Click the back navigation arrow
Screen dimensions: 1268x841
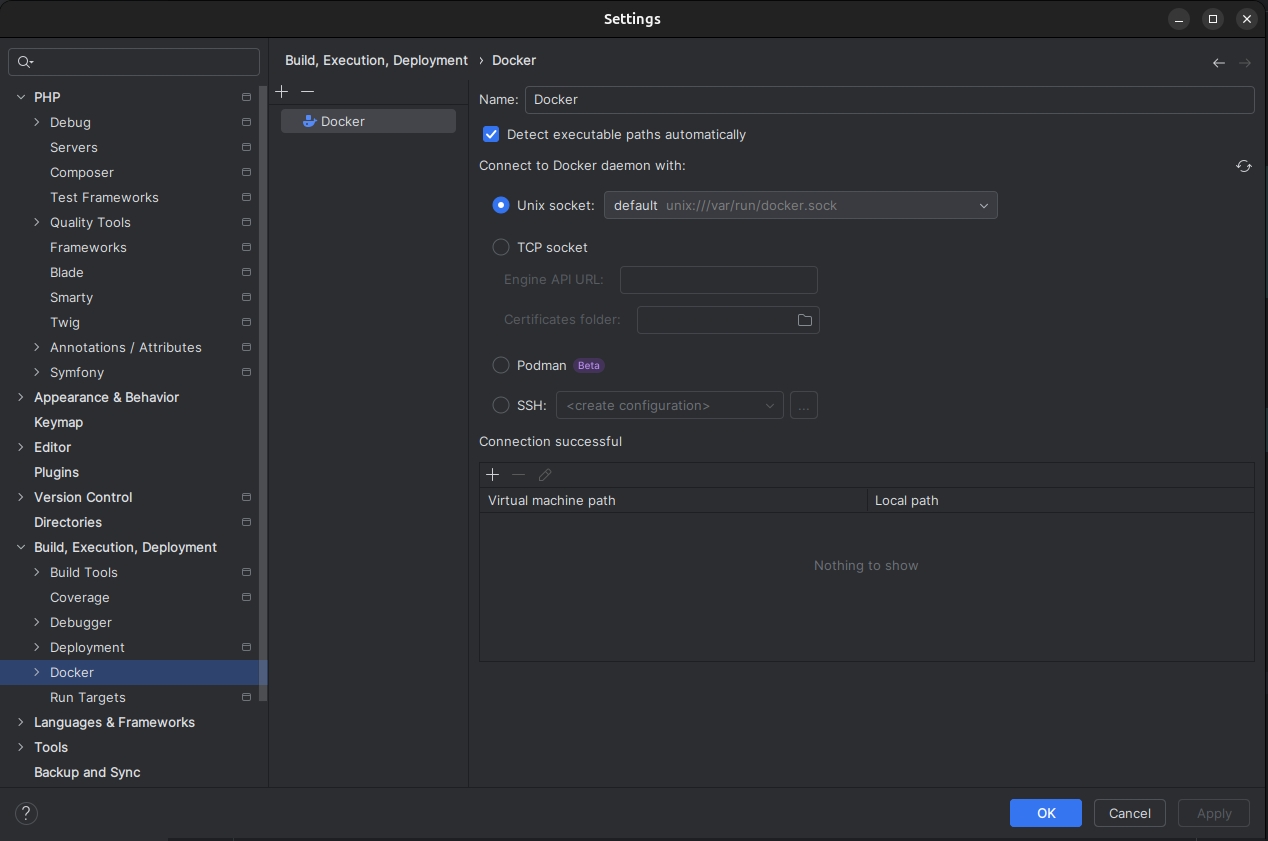click(x=1218, y=62)
